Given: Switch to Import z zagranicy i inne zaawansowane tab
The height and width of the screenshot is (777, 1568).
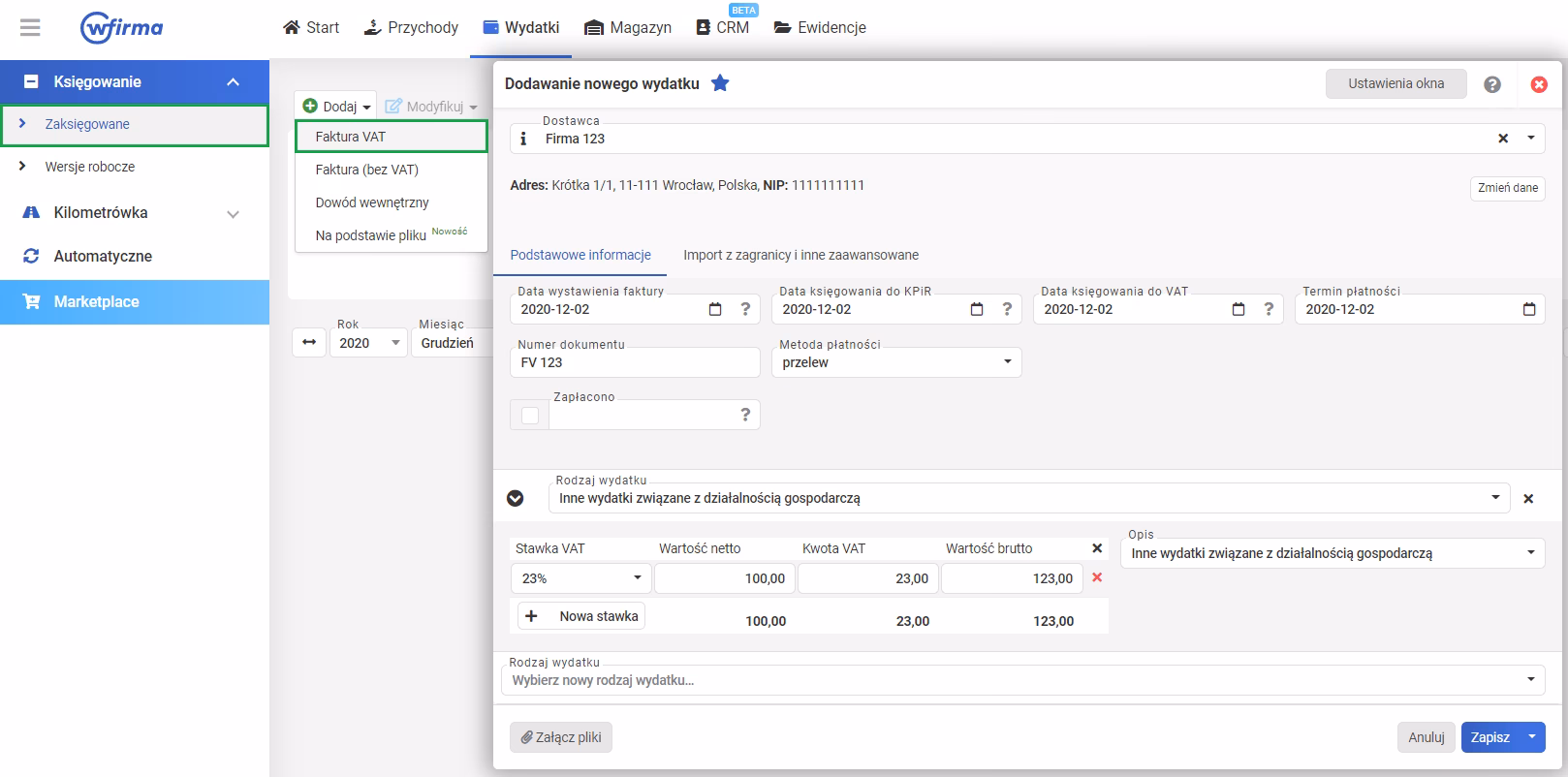Looking at the screenshot, I should coord(800,255).
